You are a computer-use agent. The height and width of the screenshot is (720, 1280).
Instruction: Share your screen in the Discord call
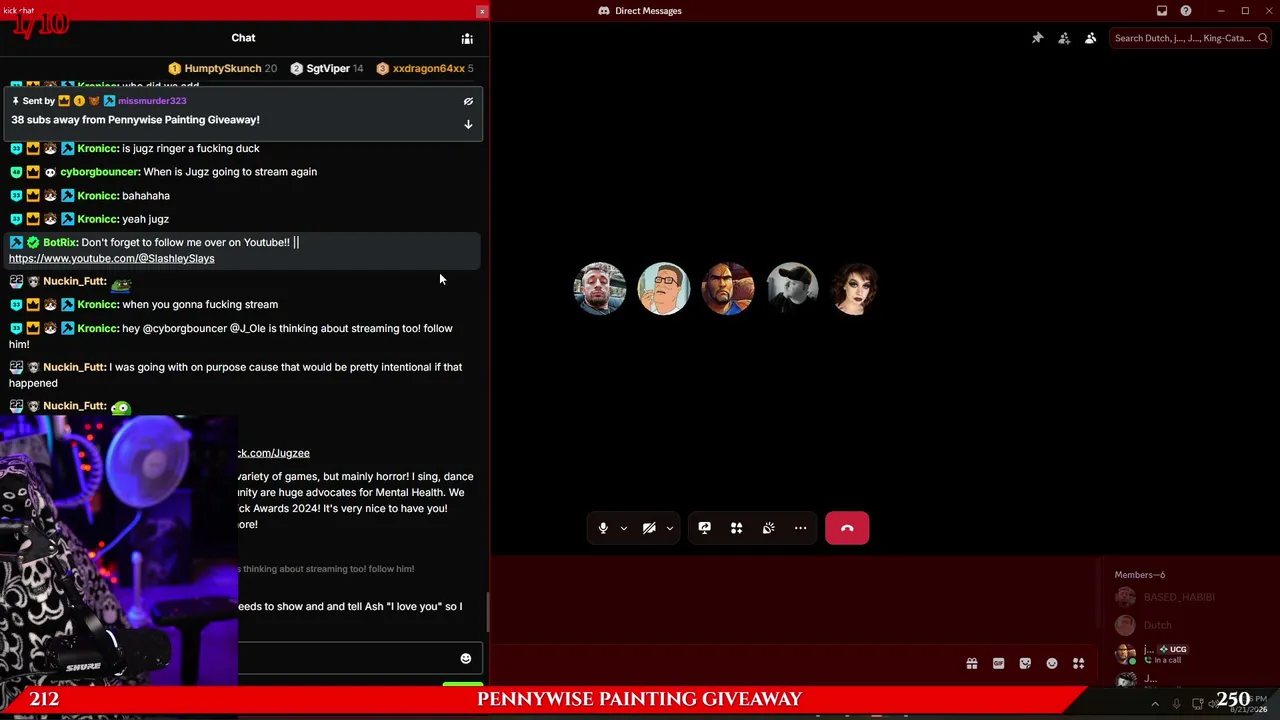tap(705, 528)
